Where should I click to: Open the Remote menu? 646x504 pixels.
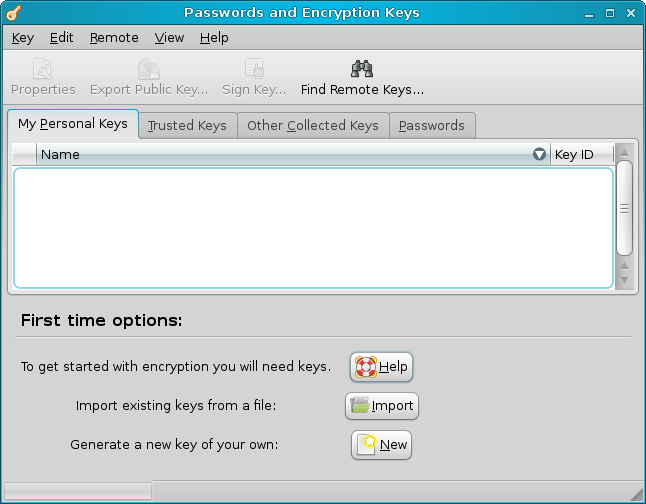pyautogui.click(x=114, y=38)
